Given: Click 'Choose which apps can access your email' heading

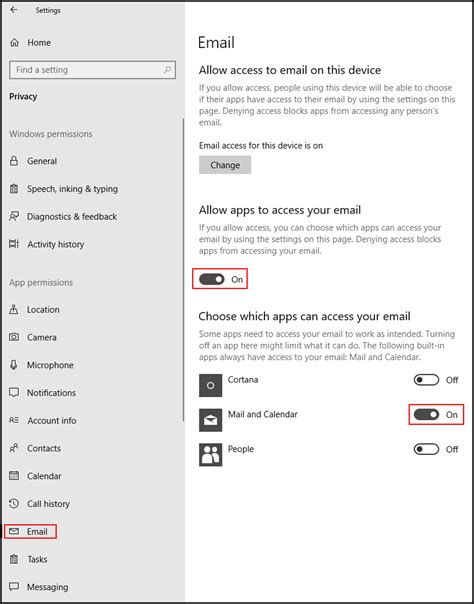Looking at the screenshot, I should click(x=305, y=316).
